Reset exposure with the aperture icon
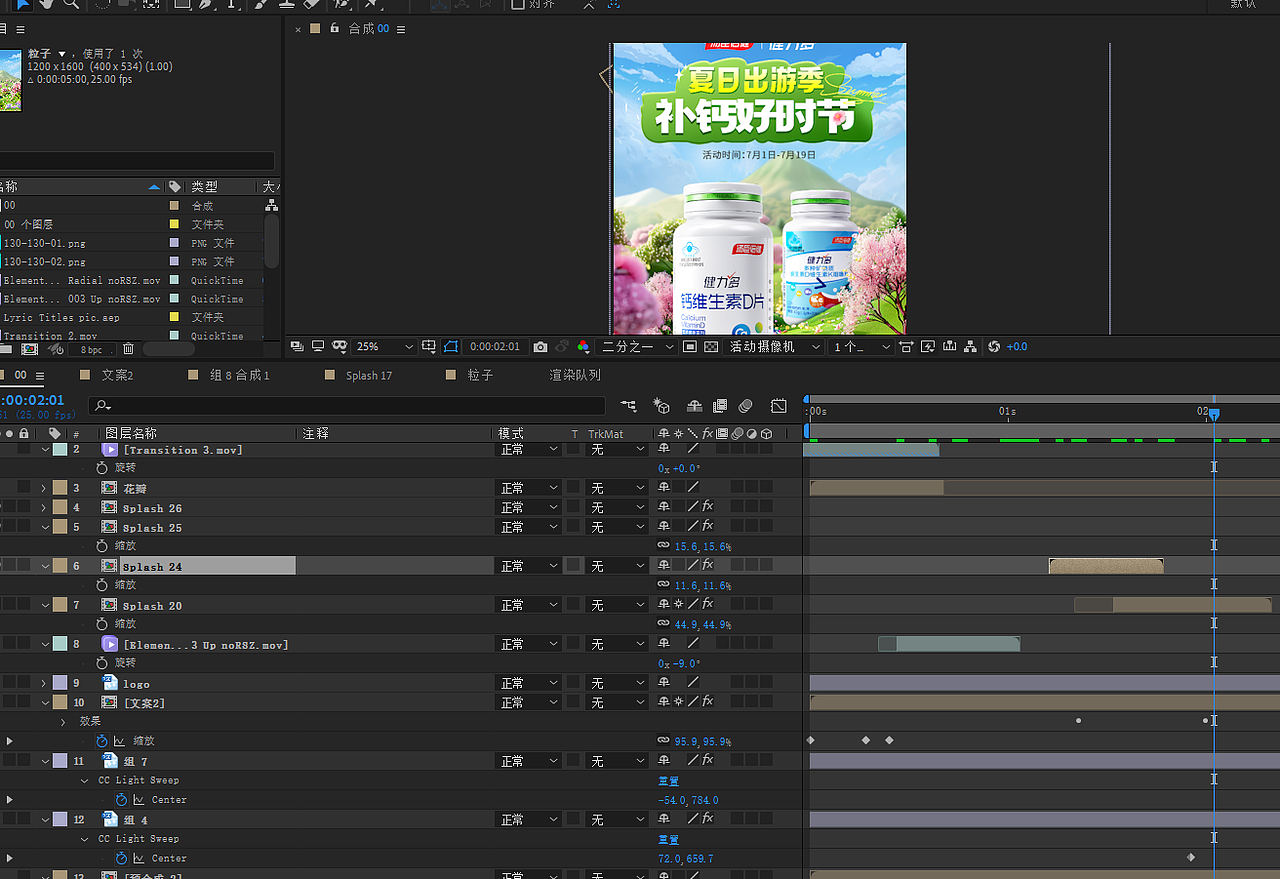The height and width of the screenshot is (879, 1280). click(x=994, y=347)
